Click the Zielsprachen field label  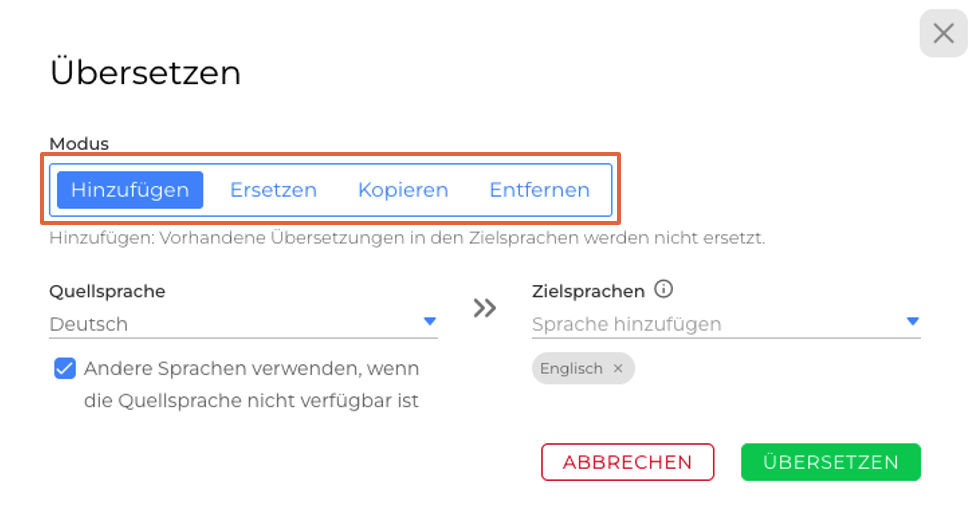[588, 291]
